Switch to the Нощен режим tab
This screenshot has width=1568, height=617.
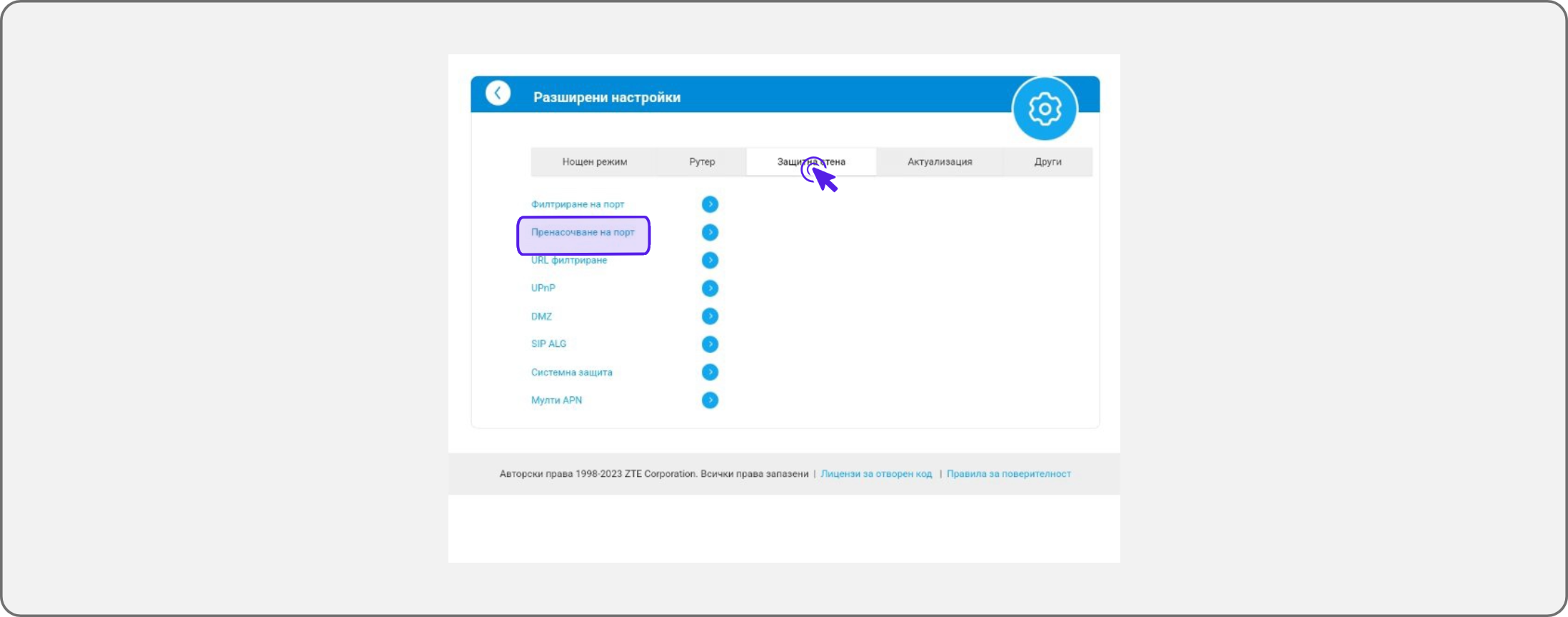pos(594,162)
